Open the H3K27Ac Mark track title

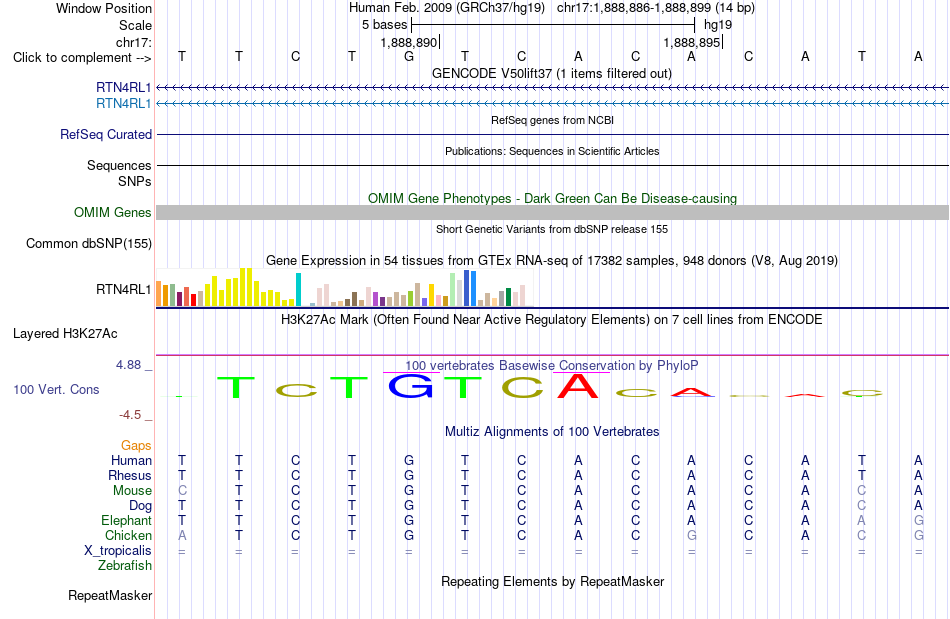coord(552,320)
